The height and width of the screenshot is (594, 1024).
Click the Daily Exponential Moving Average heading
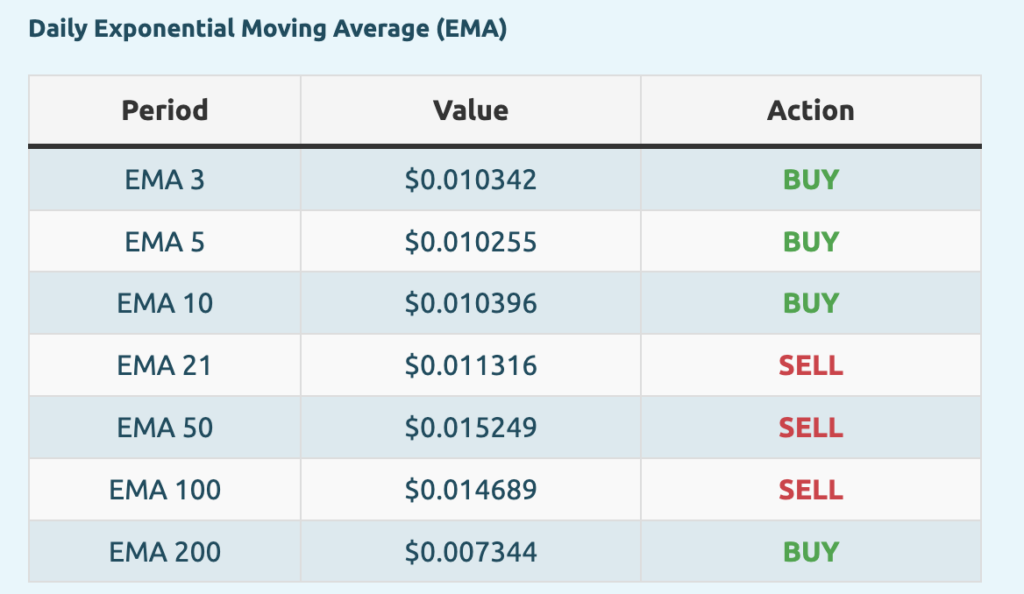click(x=268, y=29)
